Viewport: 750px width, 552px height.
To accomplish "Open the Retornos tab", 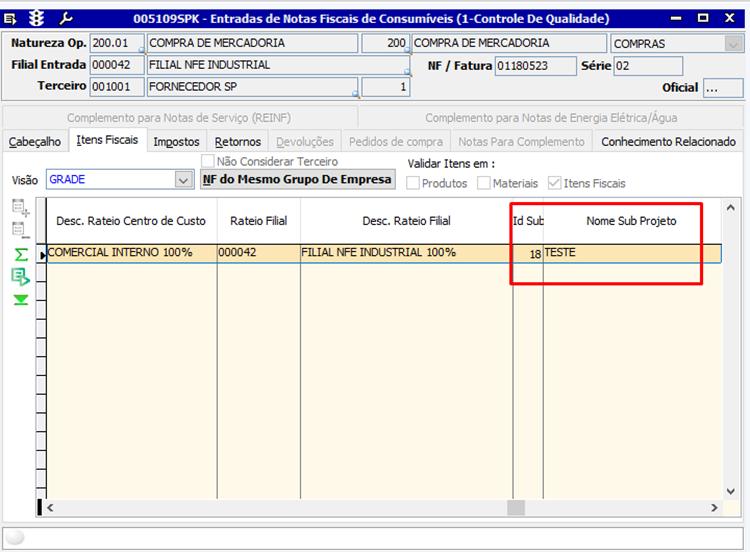I will [x=238, y=142].
